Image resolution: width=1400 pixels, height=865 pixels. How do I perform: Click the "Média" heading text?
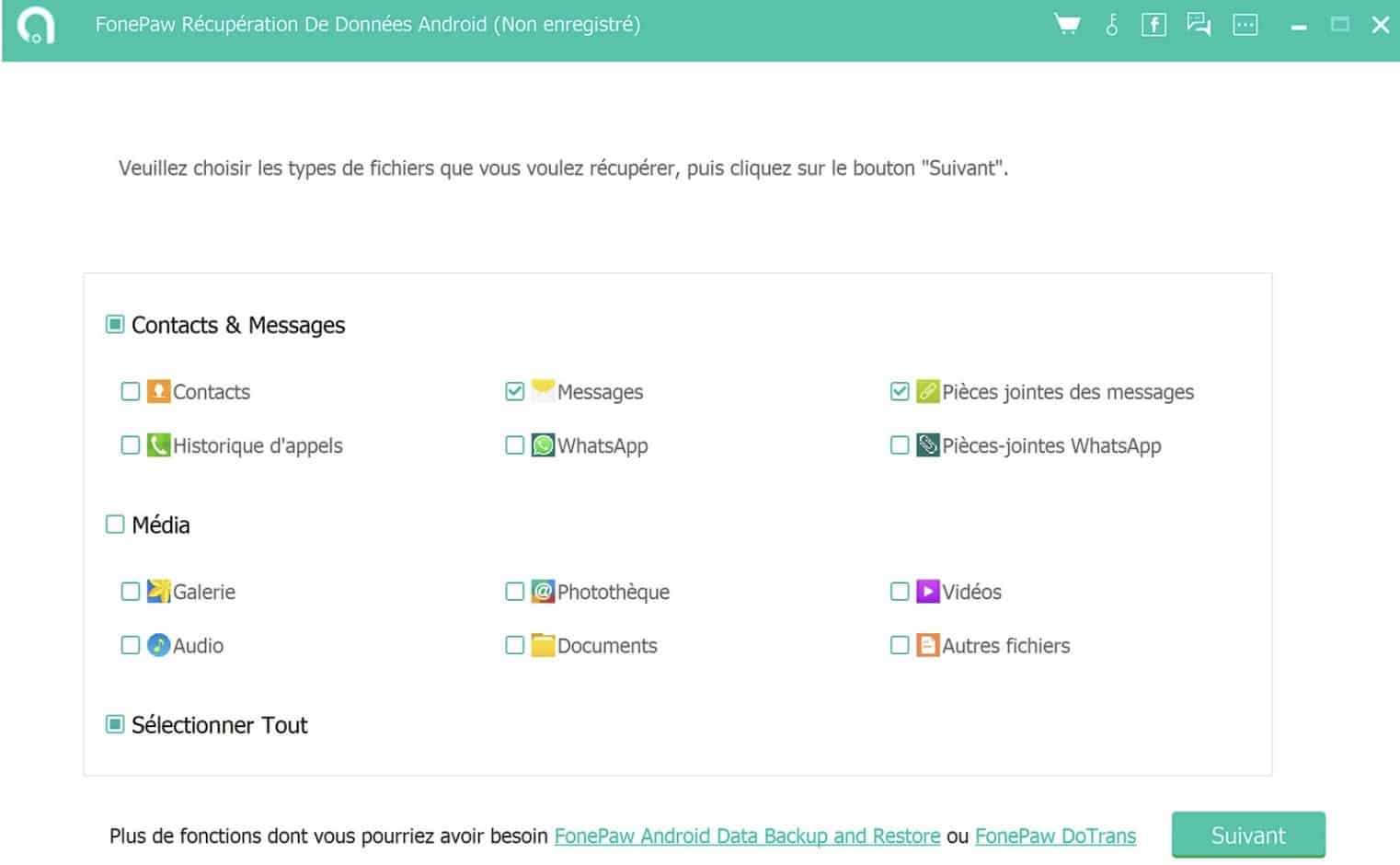pyautogui.click(x=161, y=525)
